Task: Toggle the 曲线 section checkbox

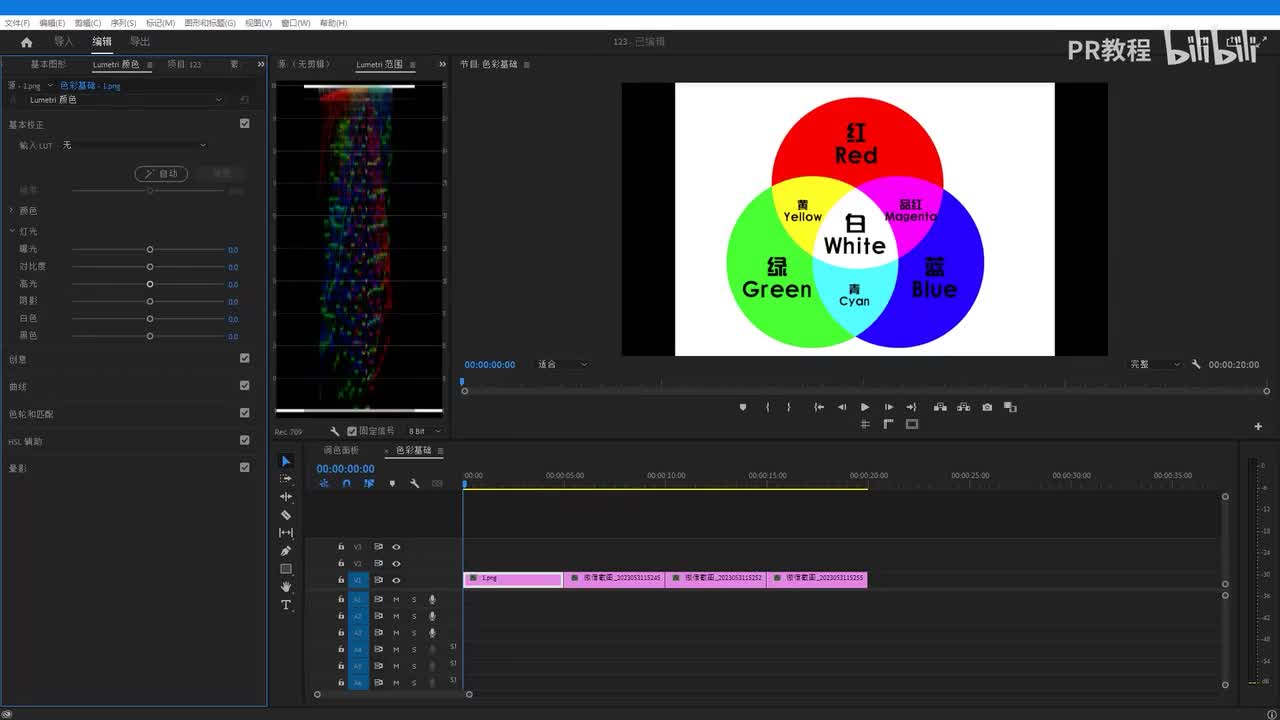Action: click(245, 385)
